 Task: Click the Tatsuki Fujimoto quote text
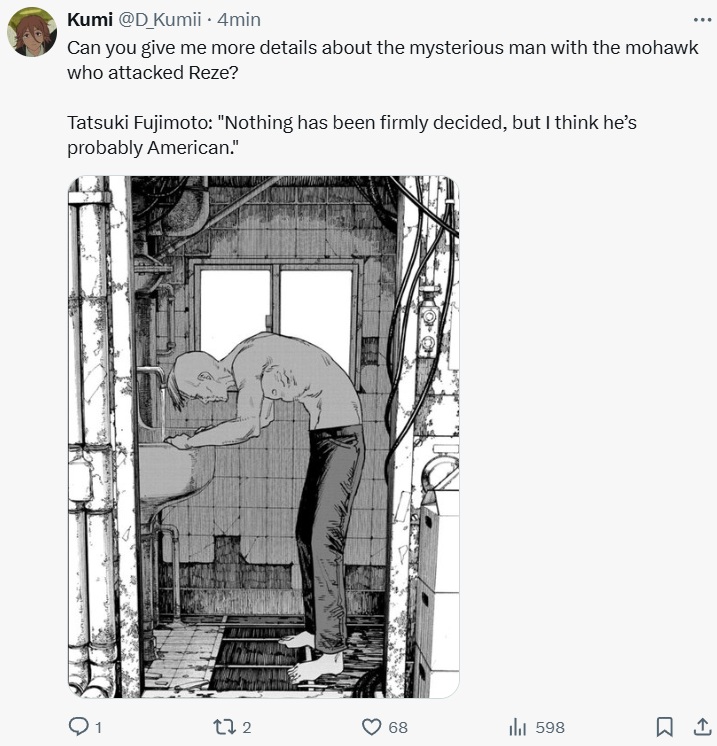352,135
